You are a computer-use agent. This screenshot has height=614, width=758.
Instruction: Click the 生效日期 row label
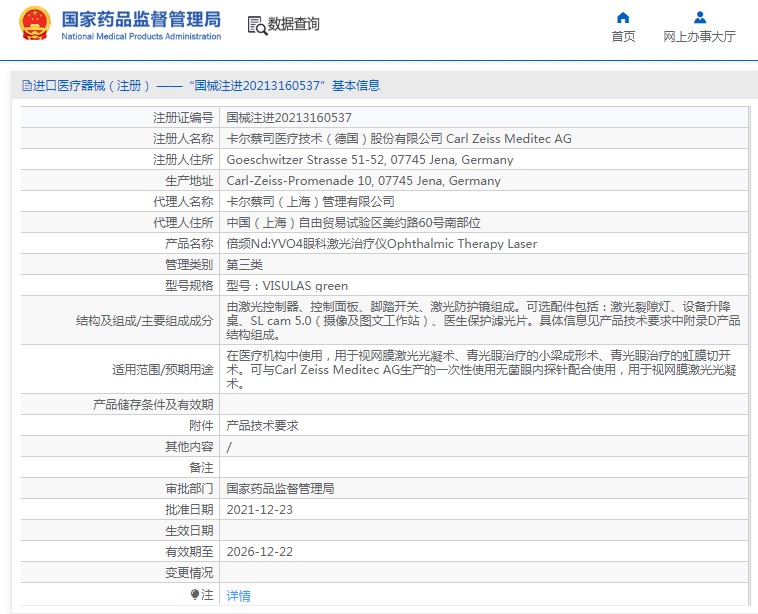[189, 531]
